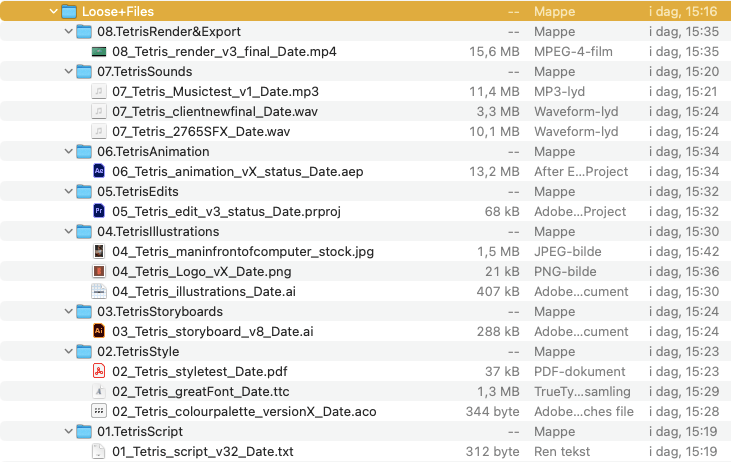This screenshot has height=462, width=731.
Task: Collapse the 01.TetrisScript folder
Action: (x=68, y=431)
